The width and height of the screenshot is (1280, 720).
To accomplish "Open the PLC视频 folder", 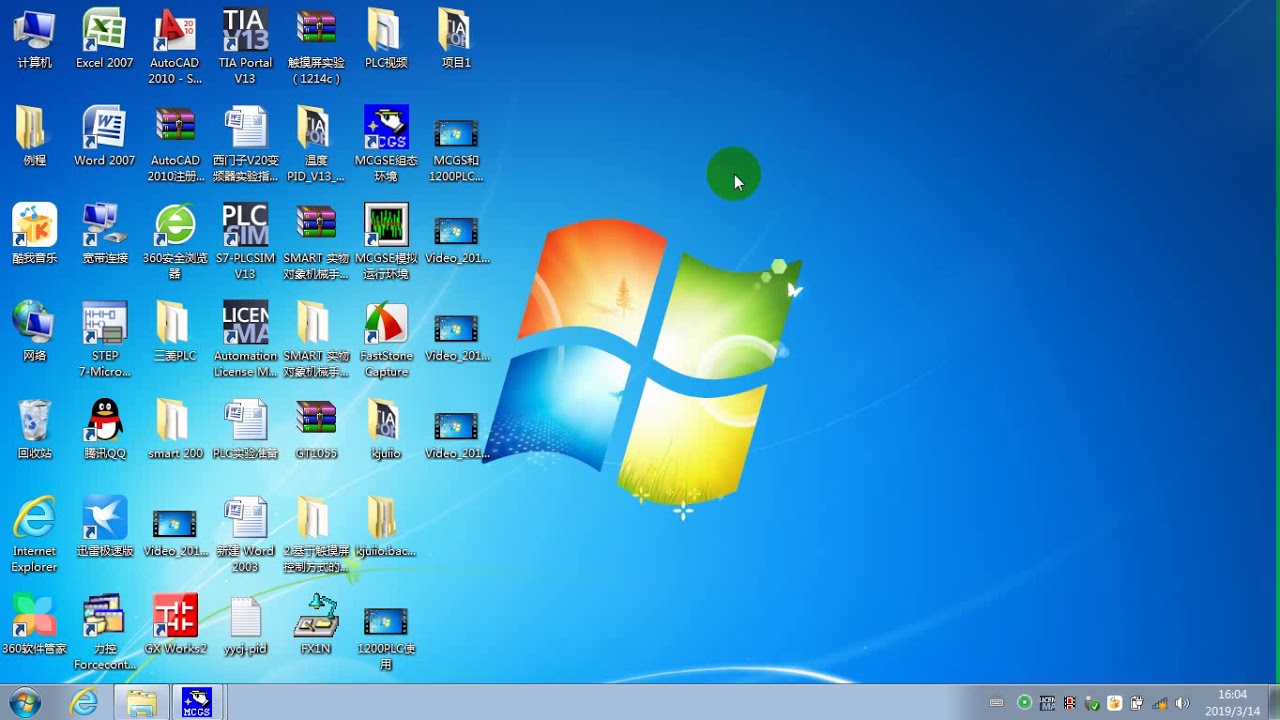I will [386, 40].
